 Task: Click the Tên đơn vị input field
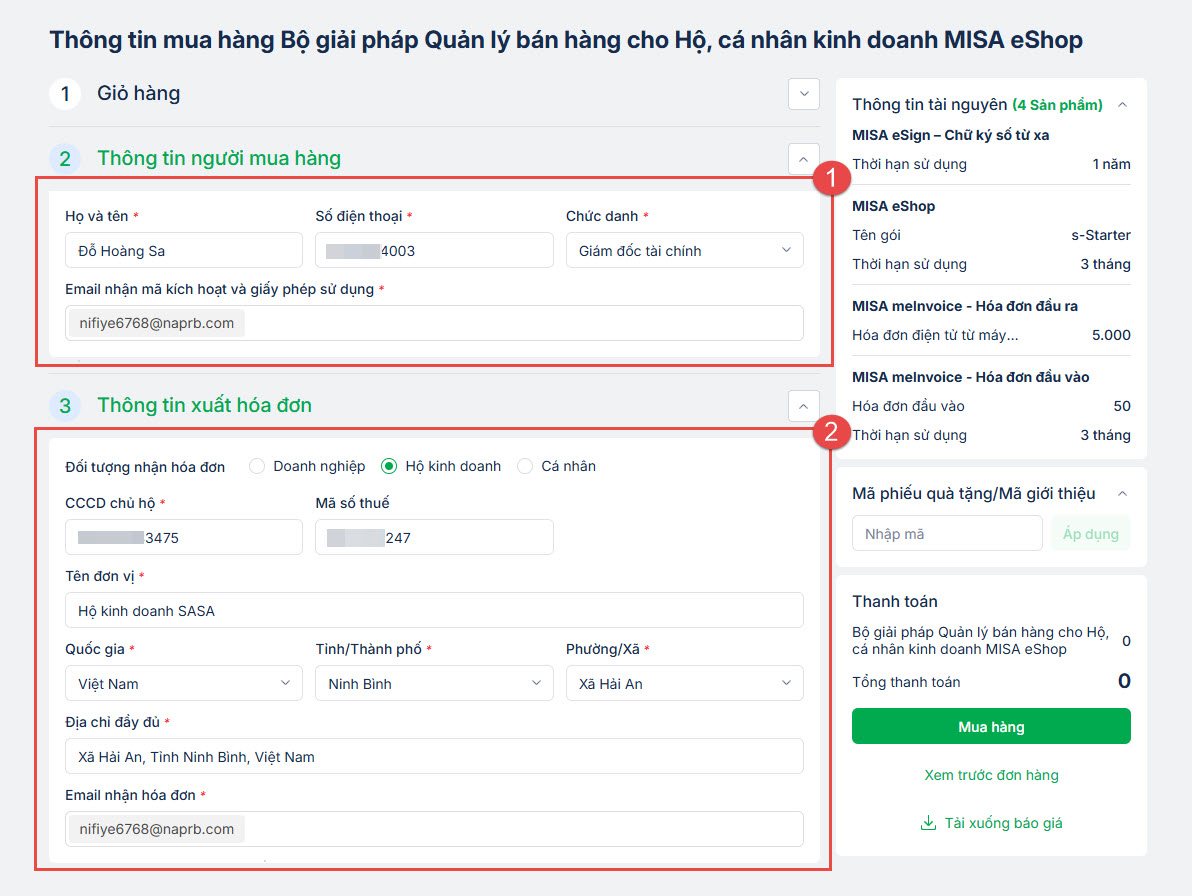pyautogui.click(x=434, y=610)
